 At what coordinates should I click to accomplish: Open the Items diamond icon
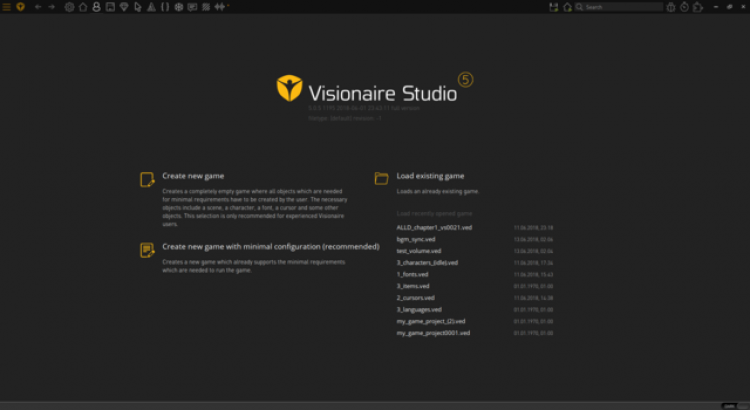(124, 7)
